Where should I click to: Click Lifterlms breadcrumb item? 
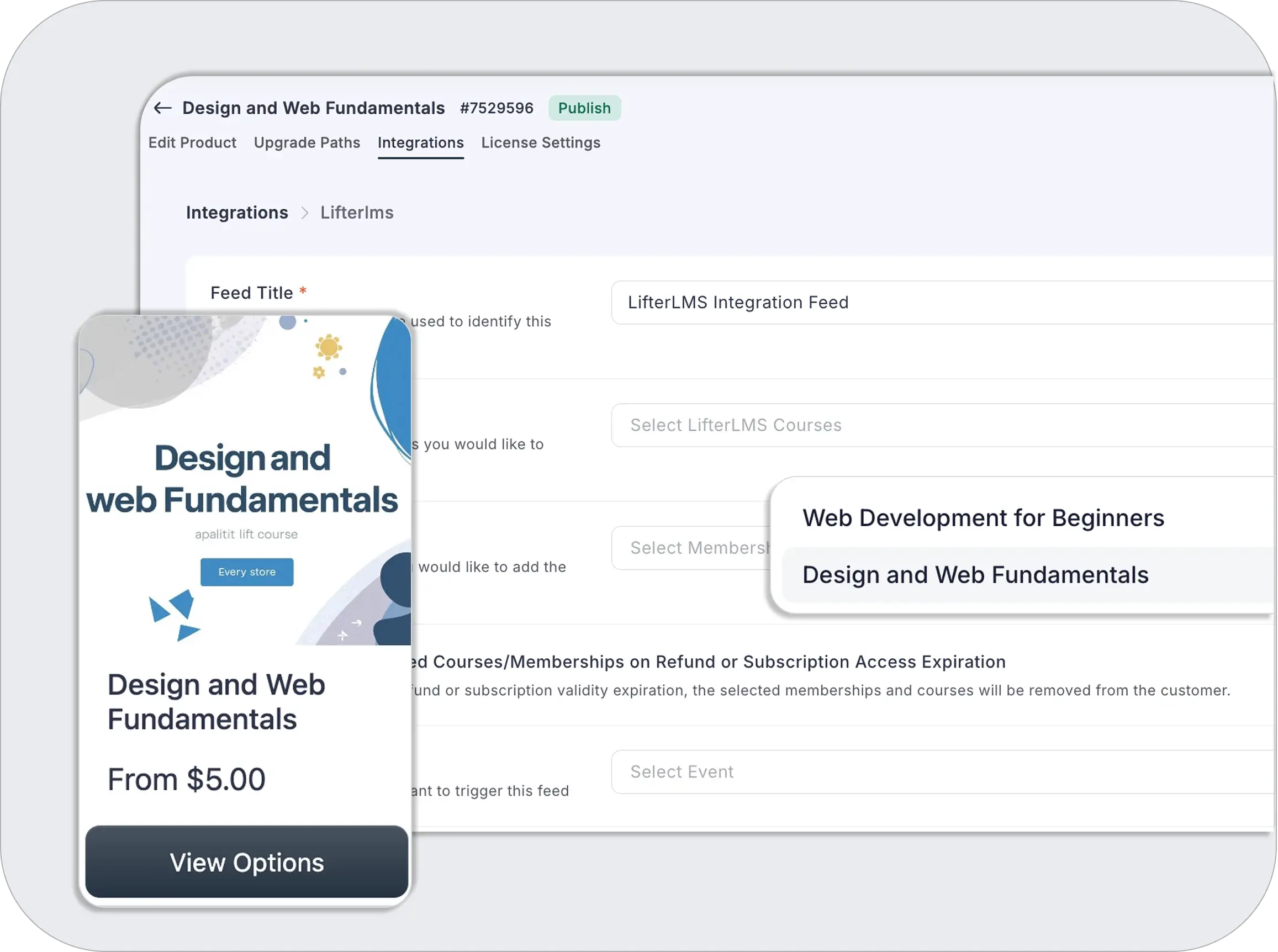[x=357, y=213]
